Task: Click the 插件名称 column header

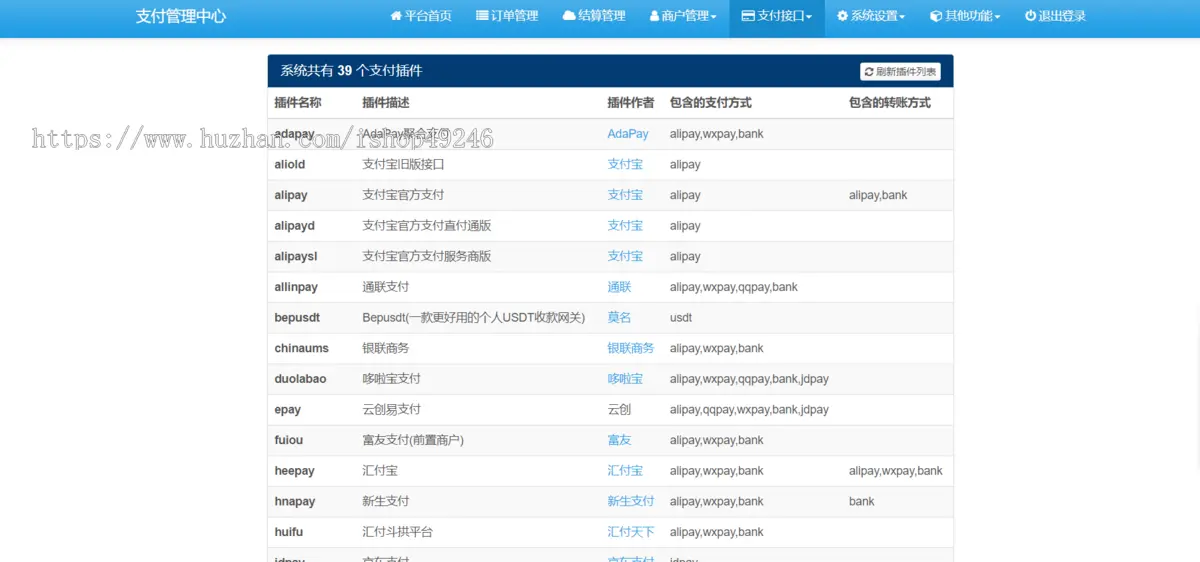Action: click(x=298, y=103)
